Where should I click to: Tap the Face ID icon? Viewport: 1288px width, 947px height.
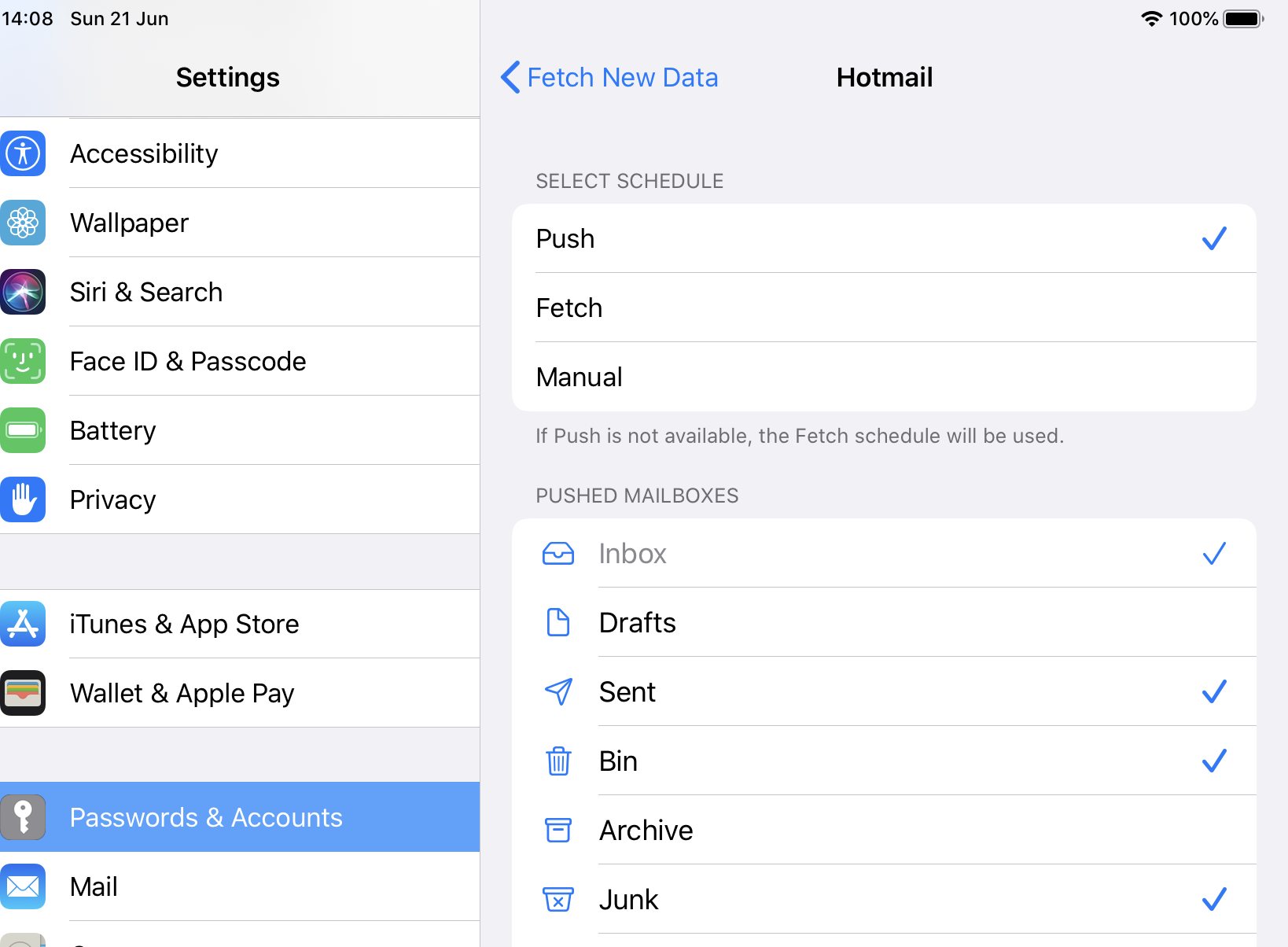(x=23, y=361)
